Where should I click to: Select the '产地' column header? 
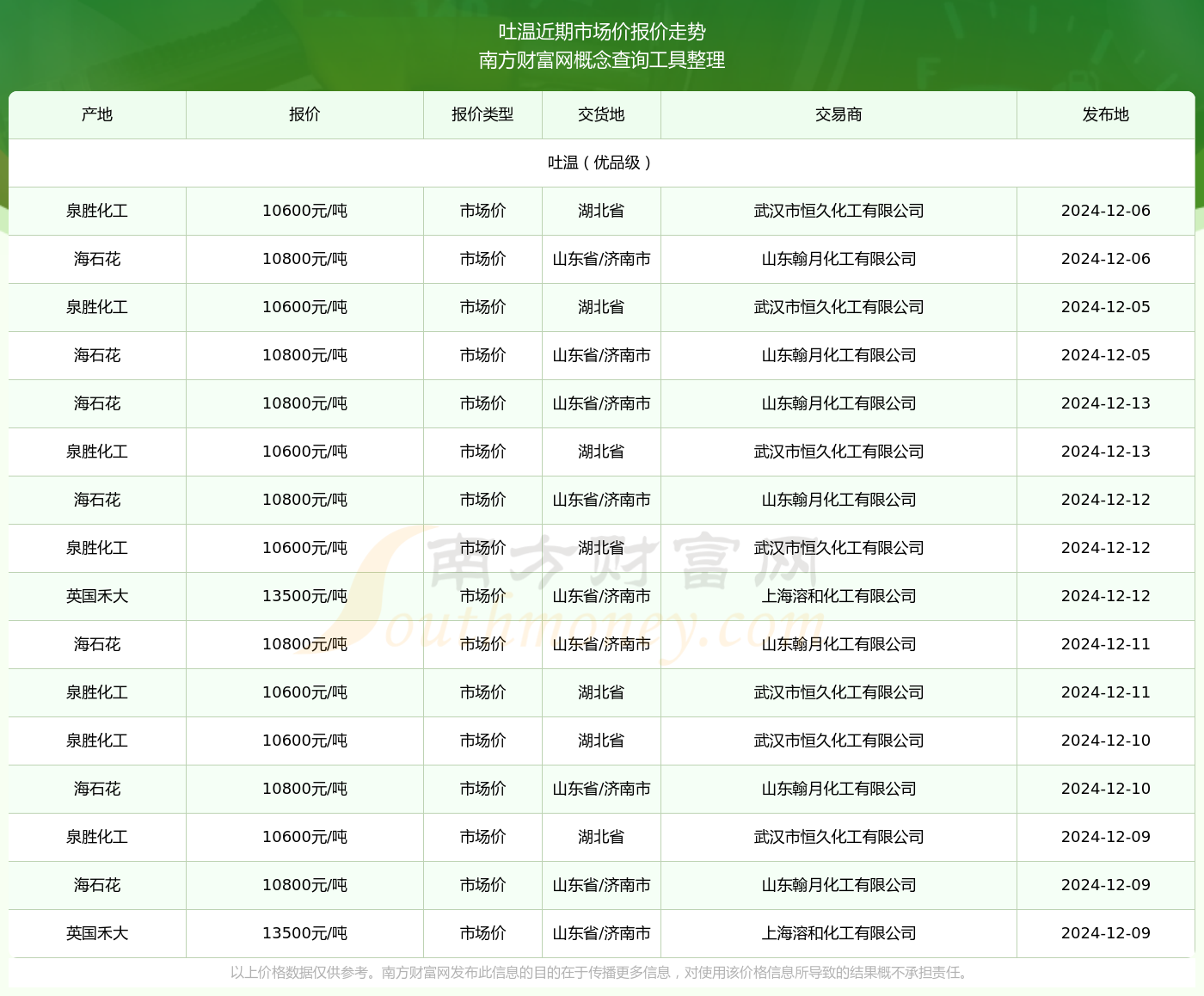(x=97, y=114)
